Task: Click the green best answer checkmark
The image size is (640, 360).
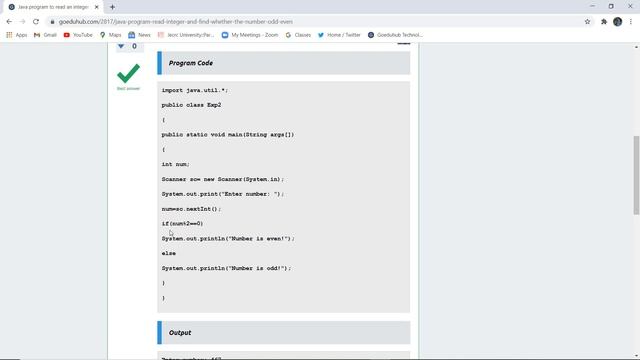Action: (128, 73)
